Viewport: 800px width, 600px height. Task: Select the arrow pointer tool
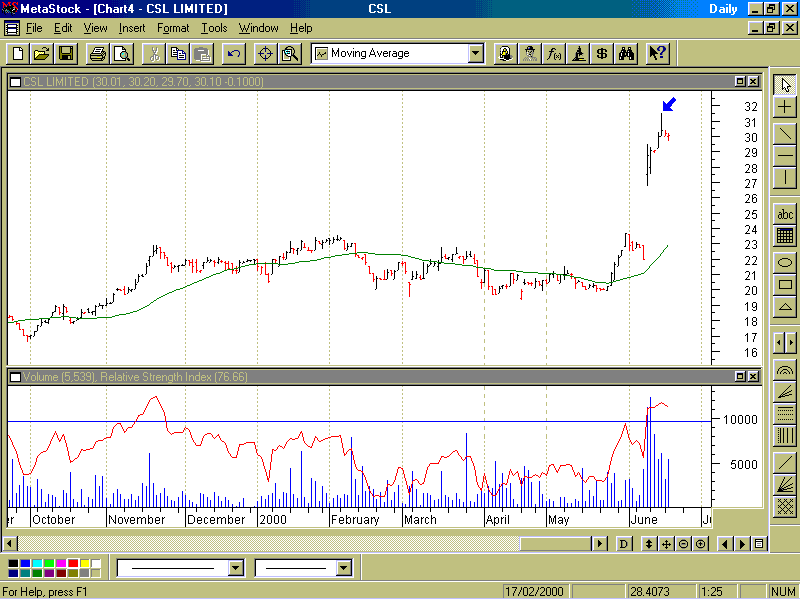point(785,84)
